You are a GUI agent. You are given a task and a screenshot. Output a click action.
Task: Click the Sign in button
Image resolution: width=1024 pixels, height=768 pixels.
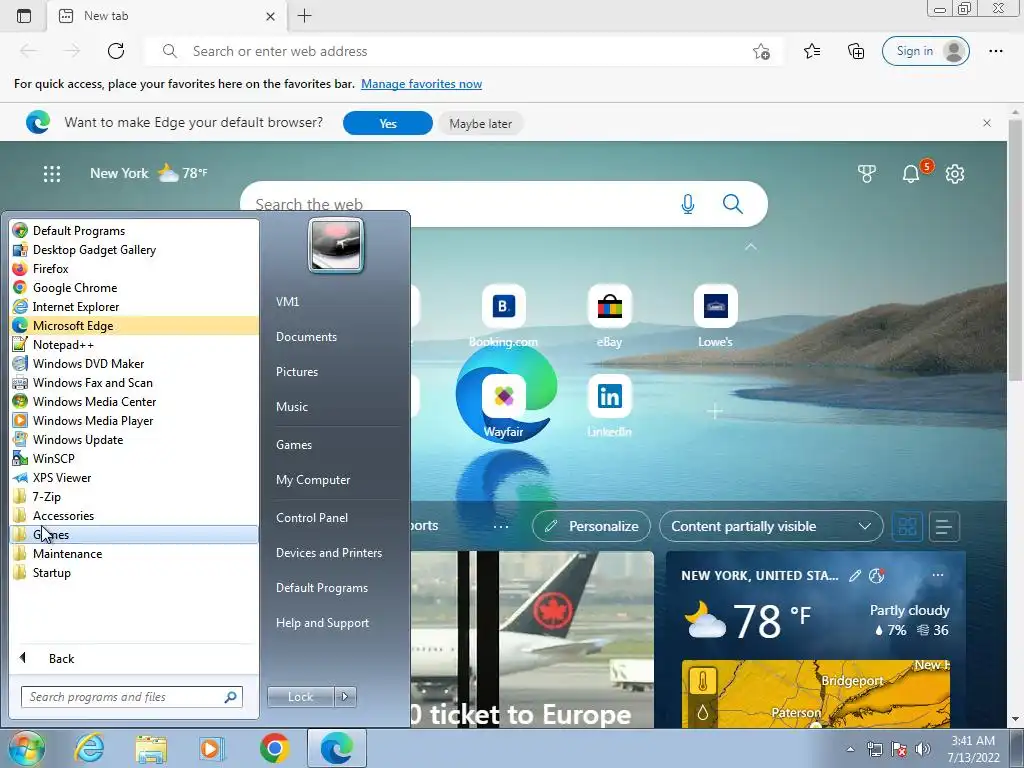point(925,51)
